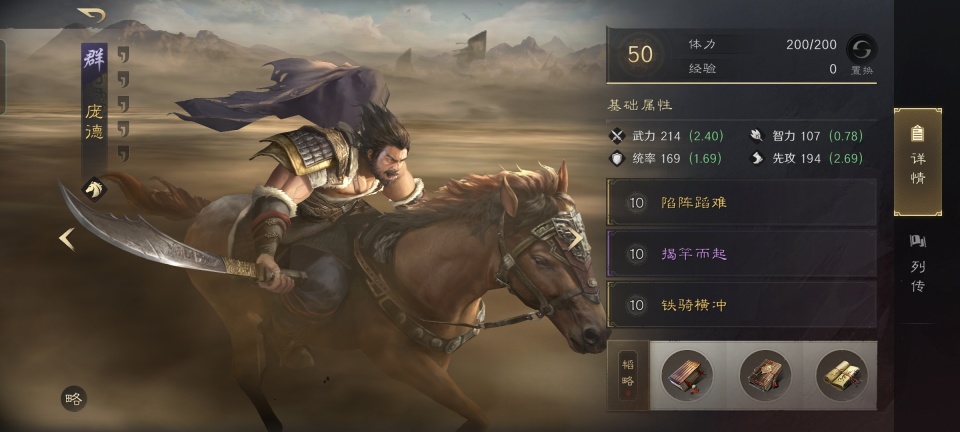Open the cavalry horse troop-type icon
Screen dimensions: 960x432
point(94,189)
